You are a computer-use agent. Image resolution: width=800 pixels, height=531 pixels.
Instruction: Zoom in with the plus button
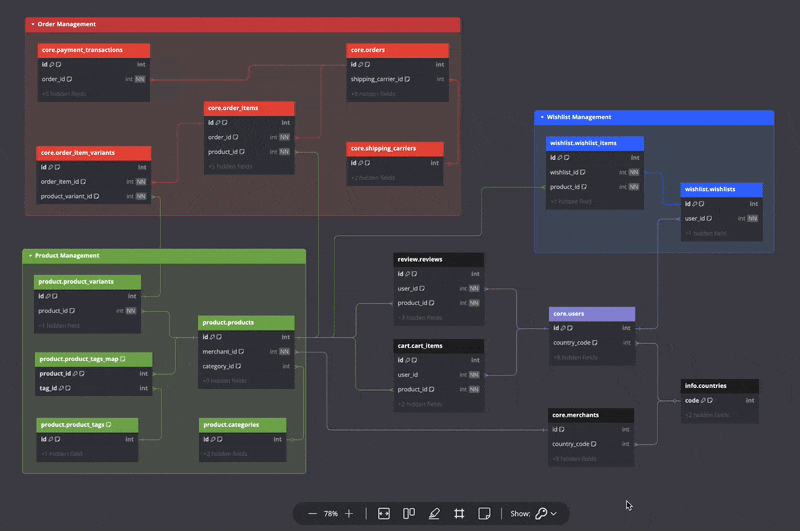click(349, 514)
